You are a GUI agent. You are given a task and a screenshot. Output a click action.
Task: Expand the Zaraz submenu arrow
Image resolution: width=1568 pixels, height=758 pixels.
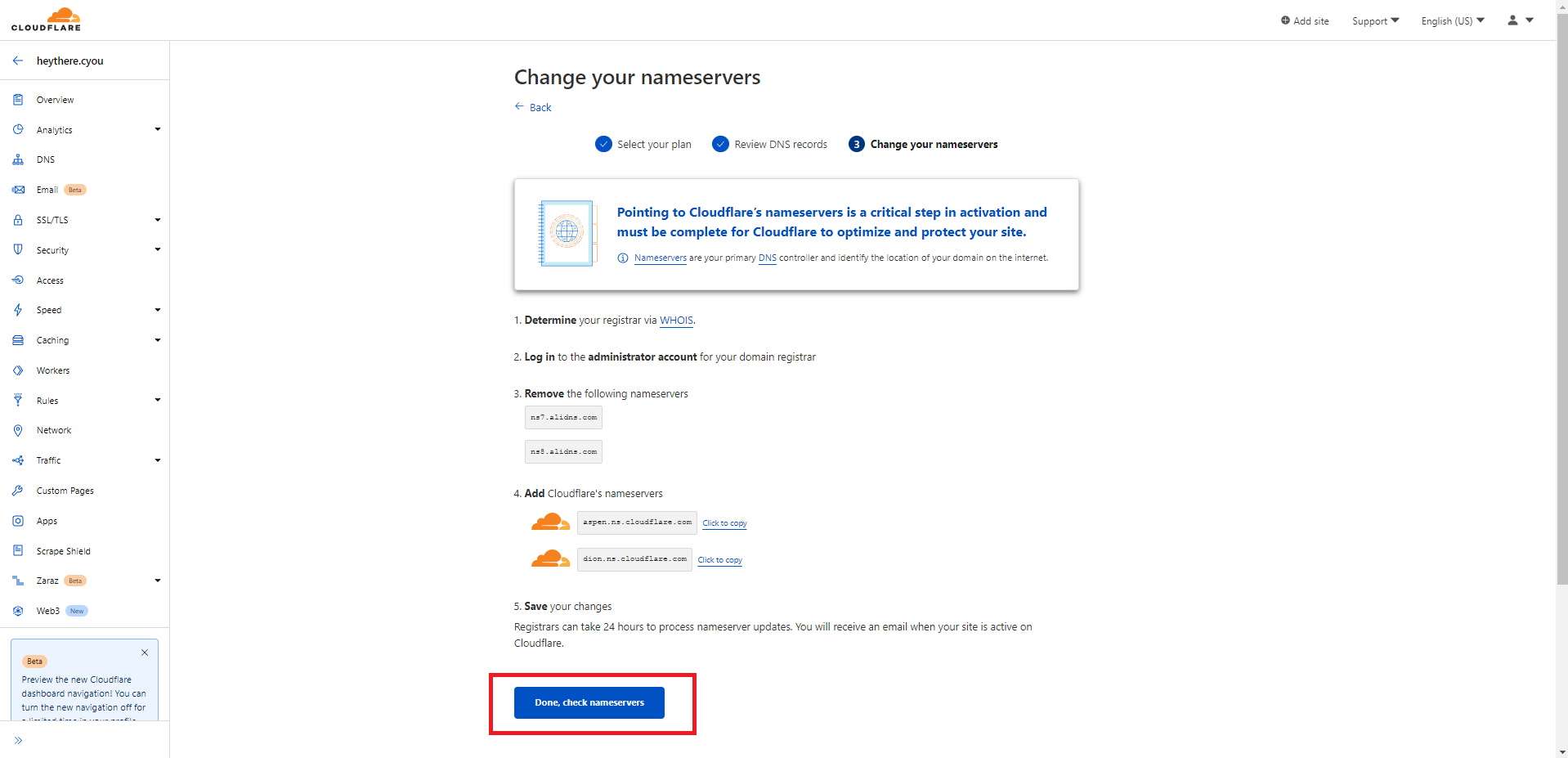158,581
